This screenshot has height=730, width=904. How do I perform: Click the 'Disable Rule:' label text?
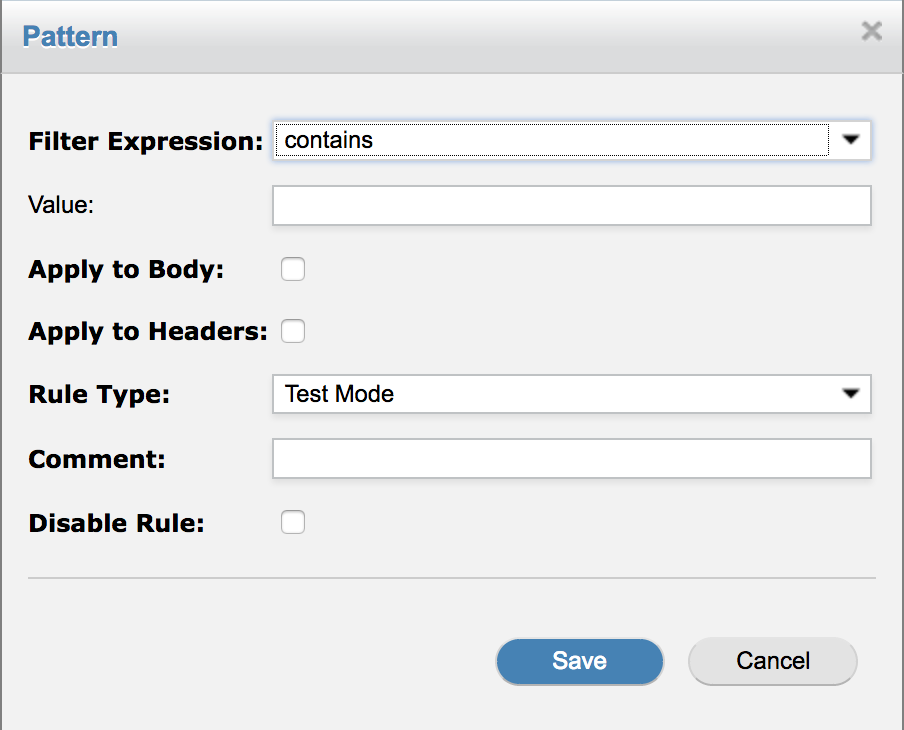pos(116,523)
